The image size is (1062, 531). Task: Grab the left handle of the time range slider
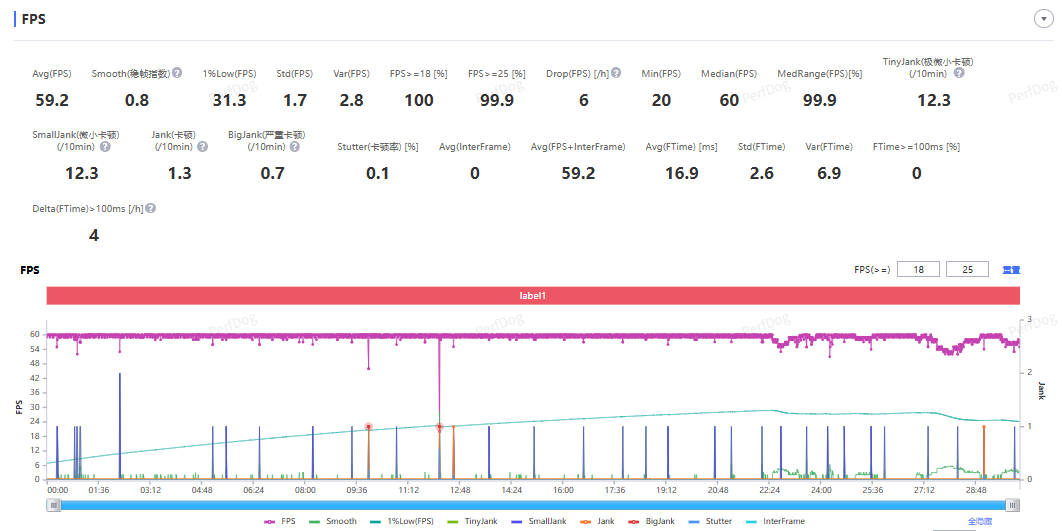[54, 505]
